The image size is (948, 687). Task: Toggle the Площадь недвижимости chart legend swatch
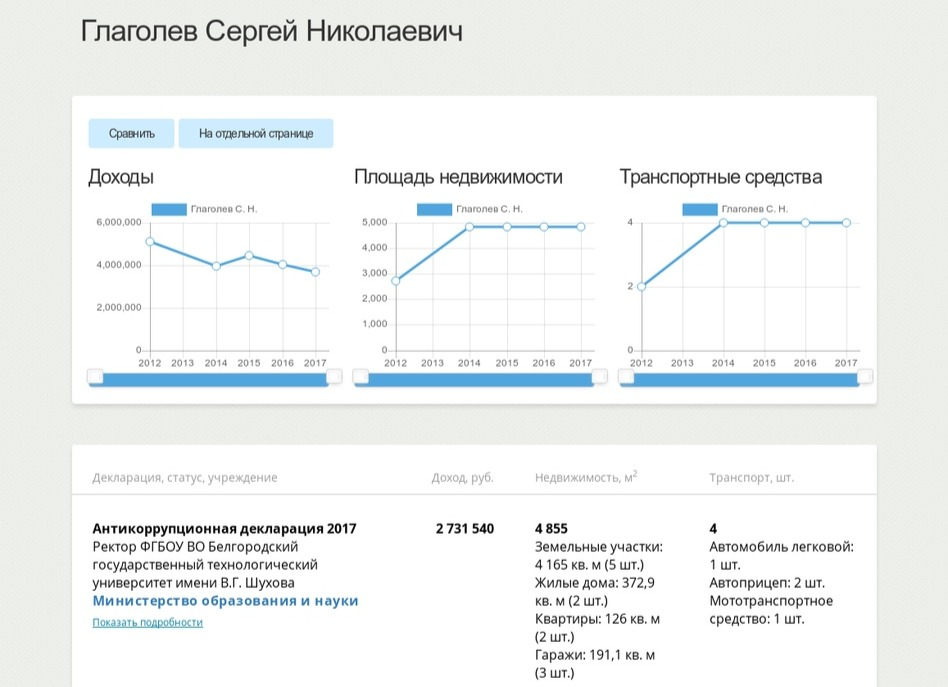[x=434, y=209]
